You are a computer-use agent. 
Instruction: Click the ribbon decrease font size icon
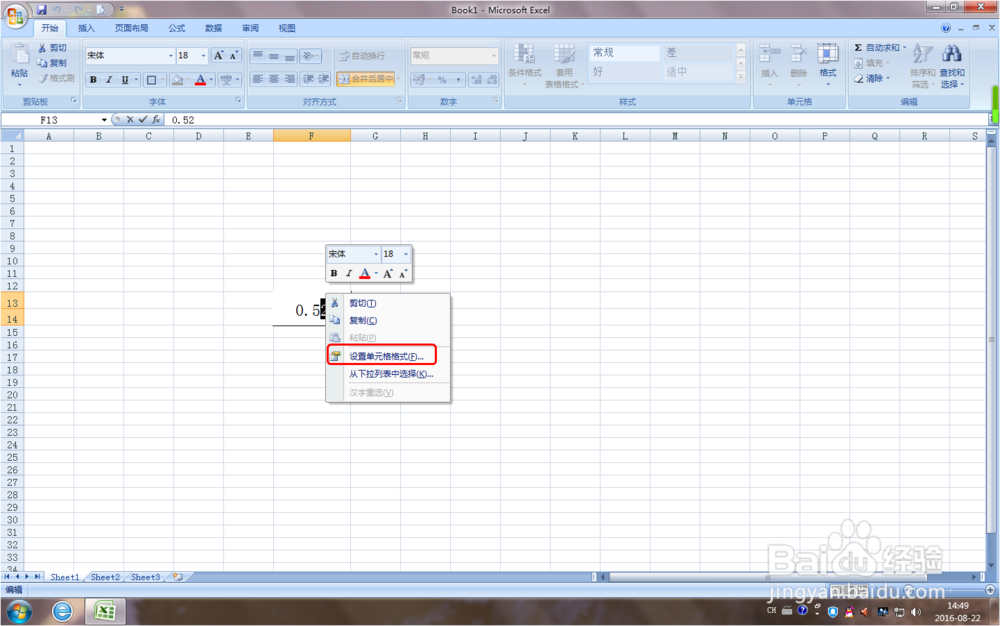234,55
